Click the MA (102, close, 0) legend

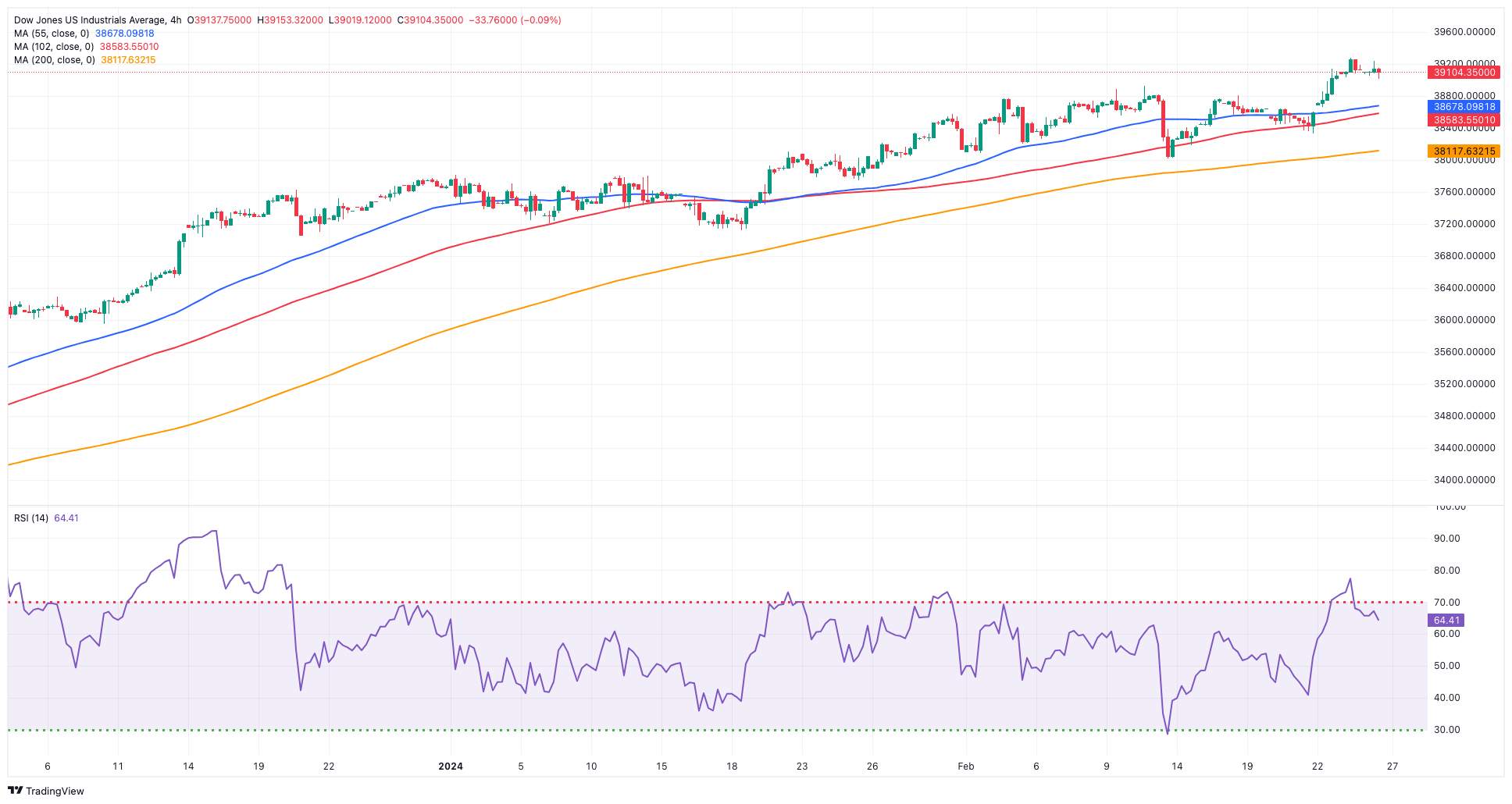click(x=54, y=47)
